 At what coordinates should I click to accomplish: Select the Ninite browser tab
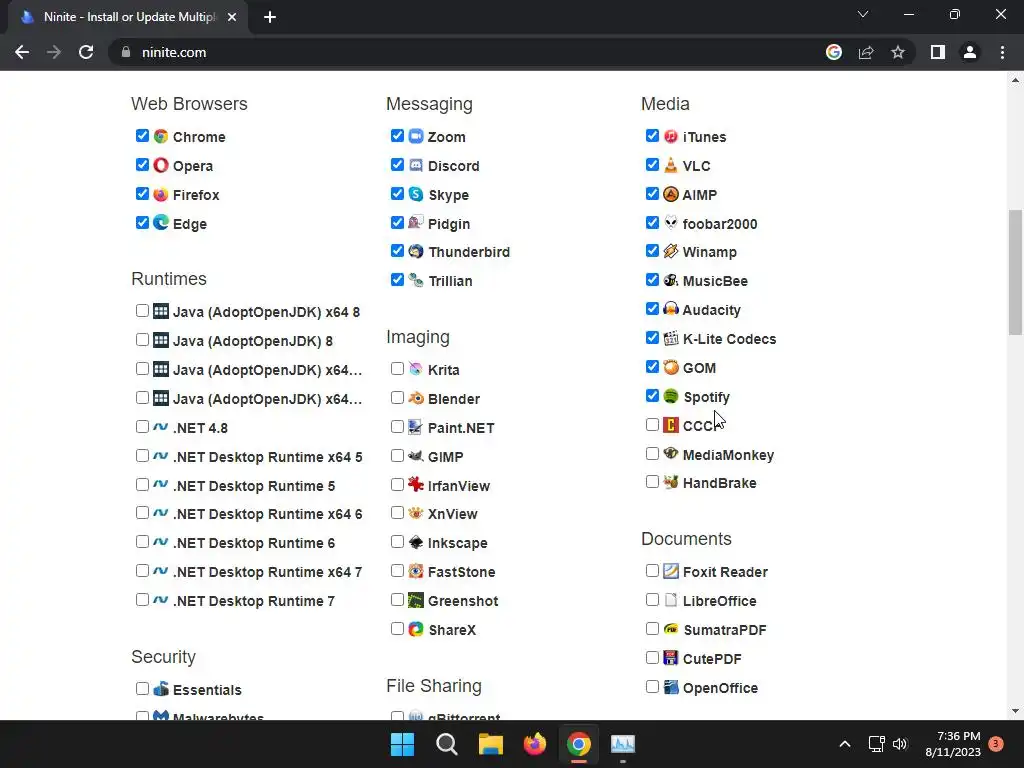[x=129, y=17]
